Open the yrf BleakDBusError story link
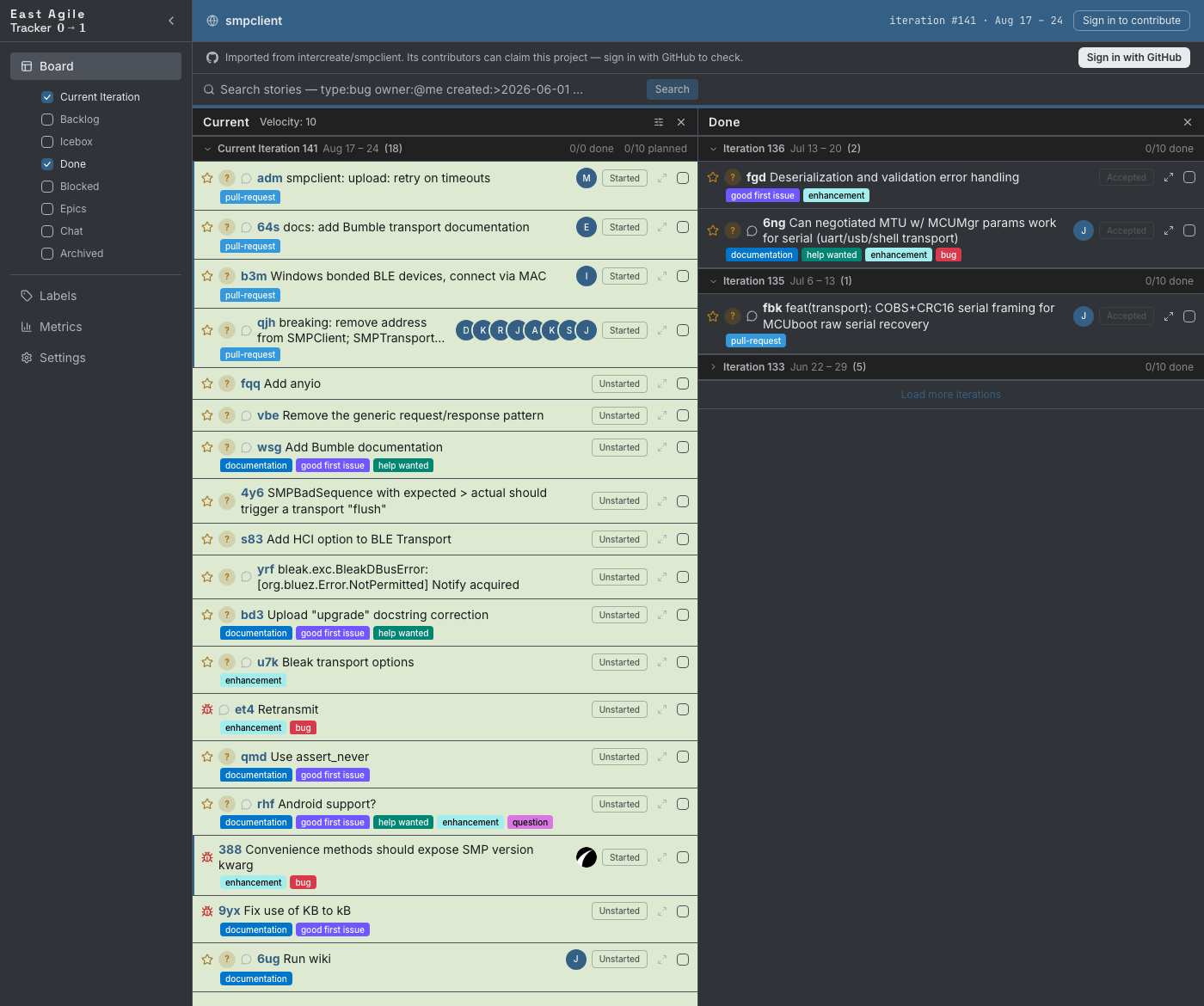The width and height of the screenshot is (1204, 1006). pos(388,577)
